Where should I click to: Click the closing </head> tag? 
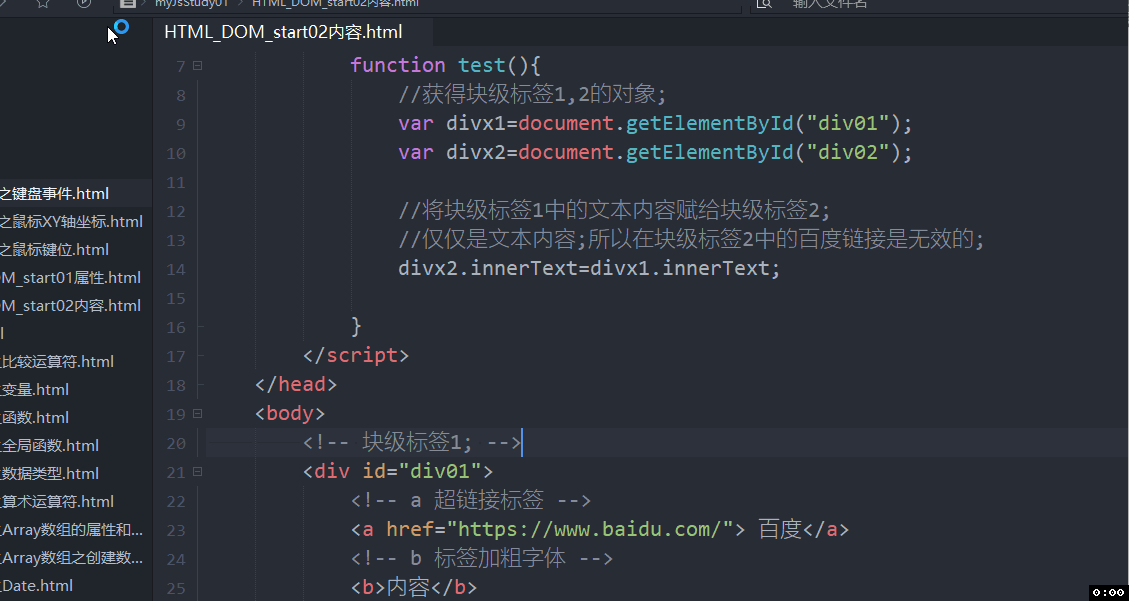[296, 384]
